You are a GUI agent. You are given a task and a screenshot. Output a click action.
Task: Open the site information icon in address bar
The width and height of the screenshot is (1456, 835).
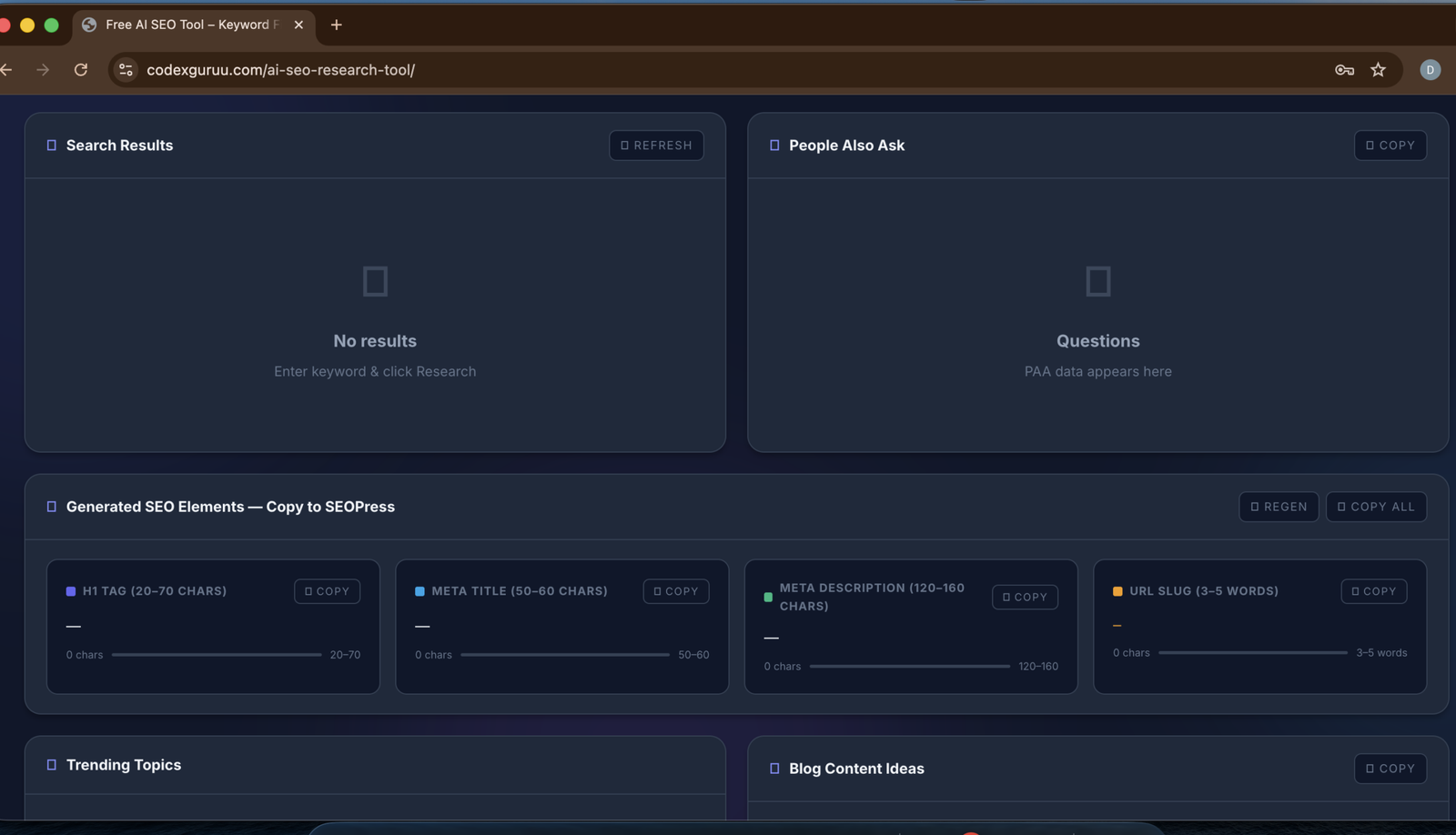[x=126, y=70]
